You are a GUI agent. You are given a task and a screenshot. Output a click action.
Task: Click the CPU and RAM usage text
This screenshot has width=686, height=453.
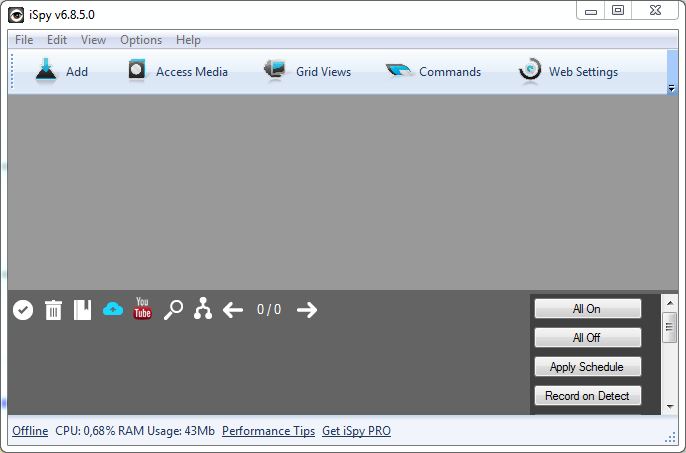click(x=135, y=431)
